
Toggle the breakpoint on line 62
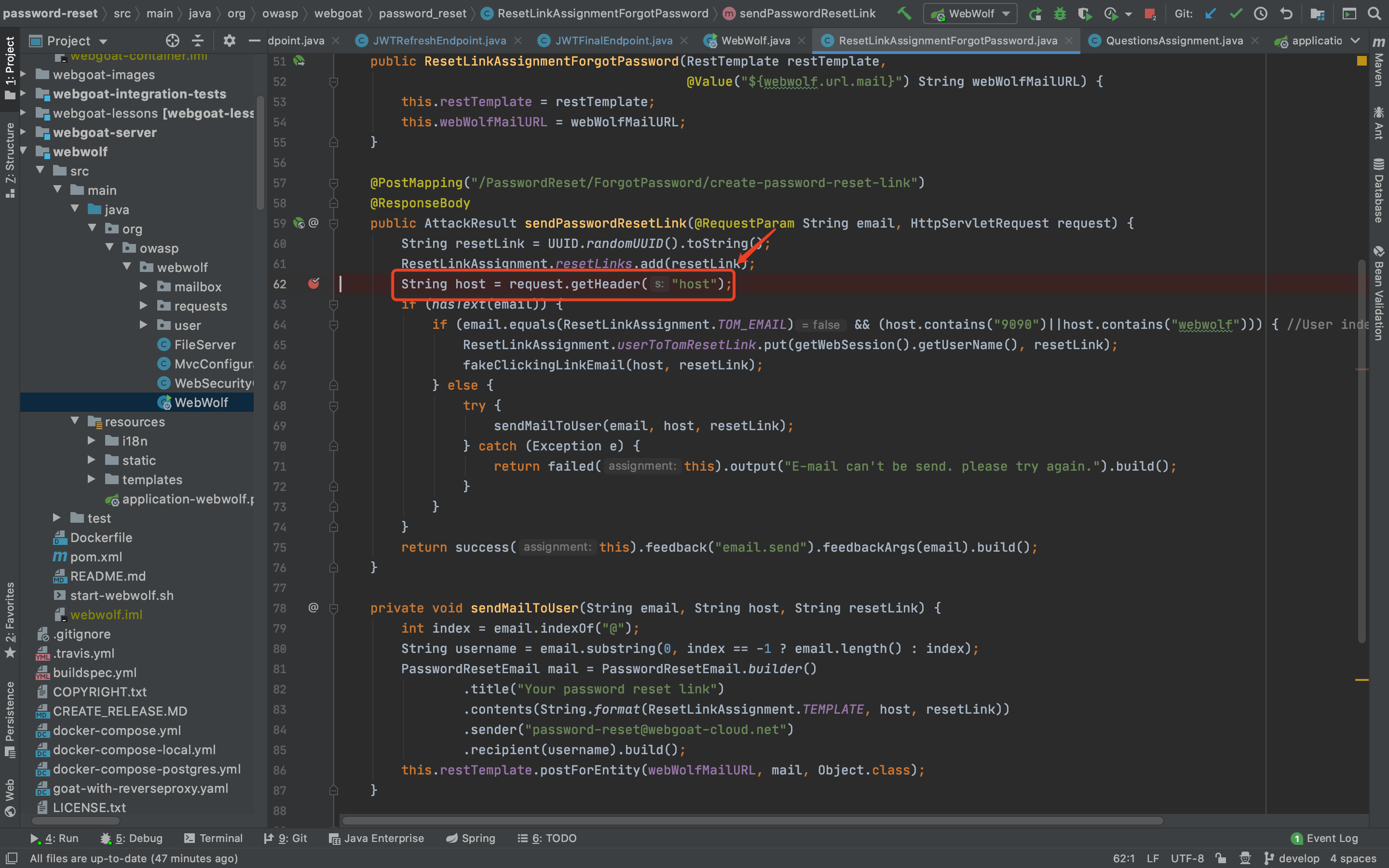[x=313, y=284]
